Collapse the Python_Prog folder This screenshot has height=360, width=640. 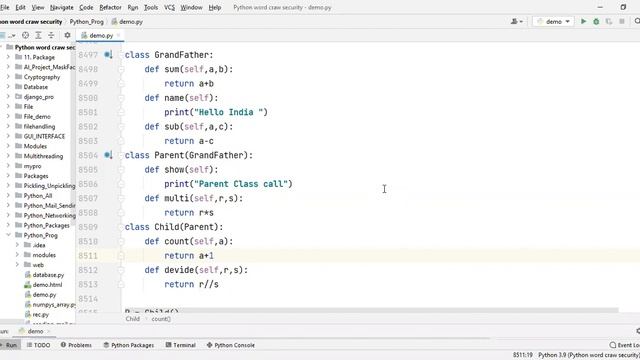(8, 235)
